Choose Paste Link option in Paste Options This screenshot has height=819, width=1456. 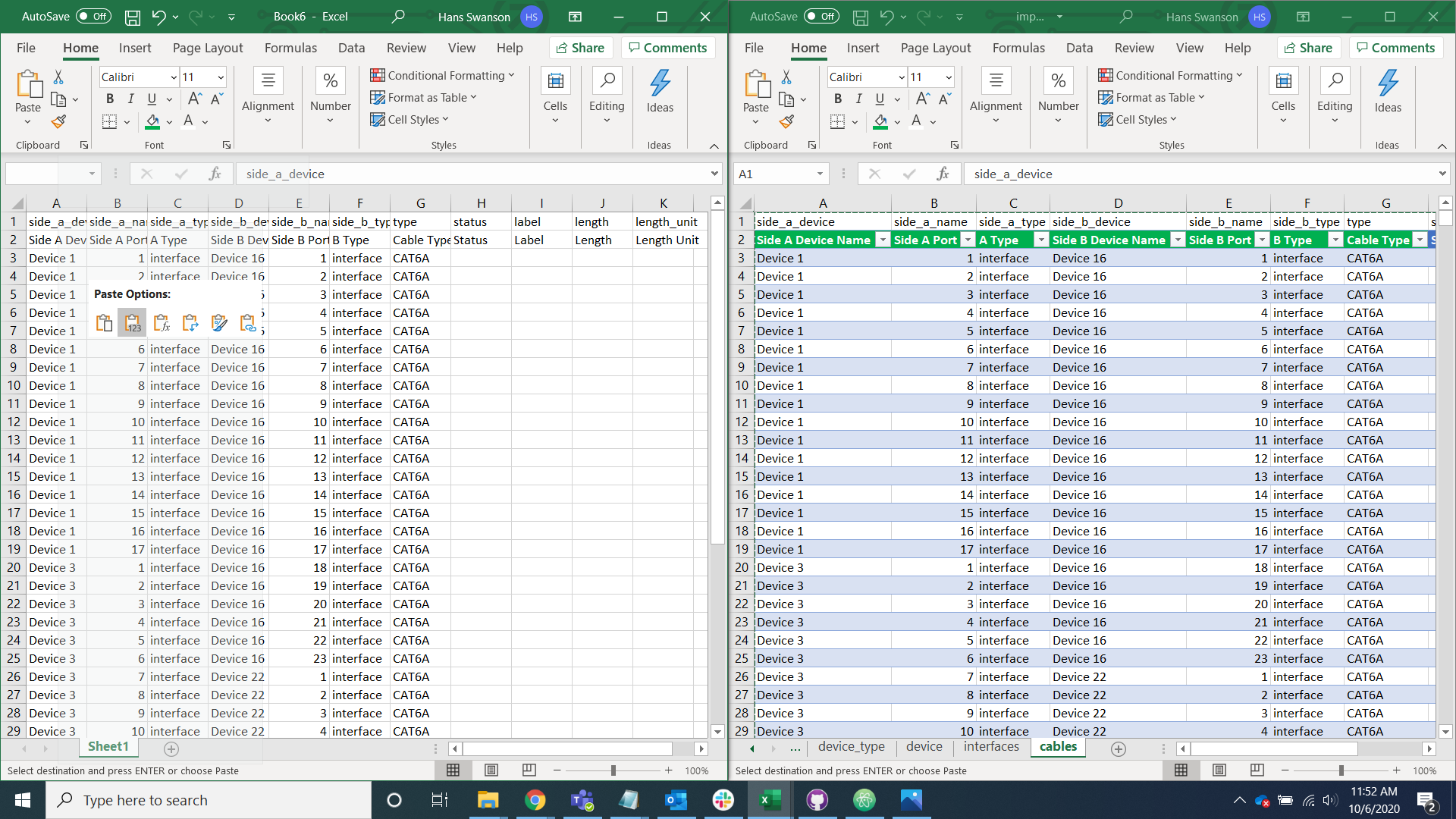[x=248, y=323]
